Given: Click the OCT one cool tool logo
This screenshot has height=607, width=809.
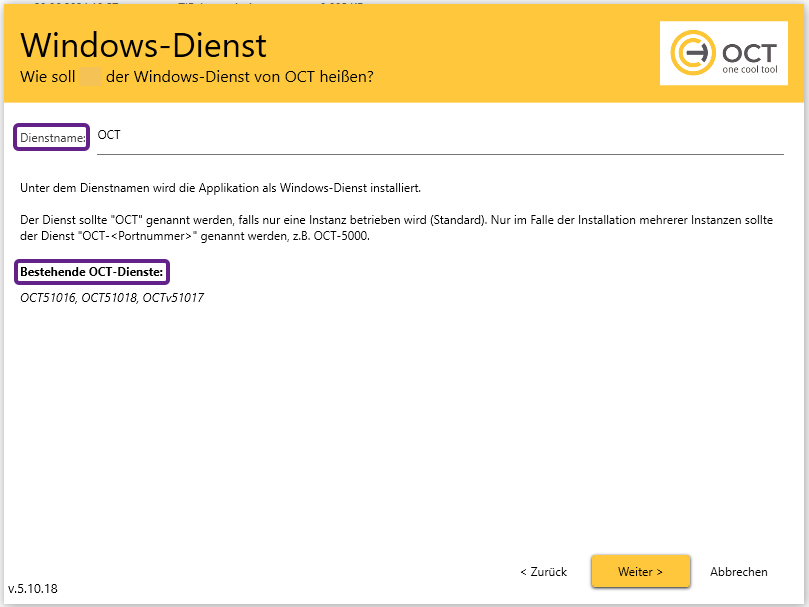Looking at the screenshot, I should click(x=723, y=53).
